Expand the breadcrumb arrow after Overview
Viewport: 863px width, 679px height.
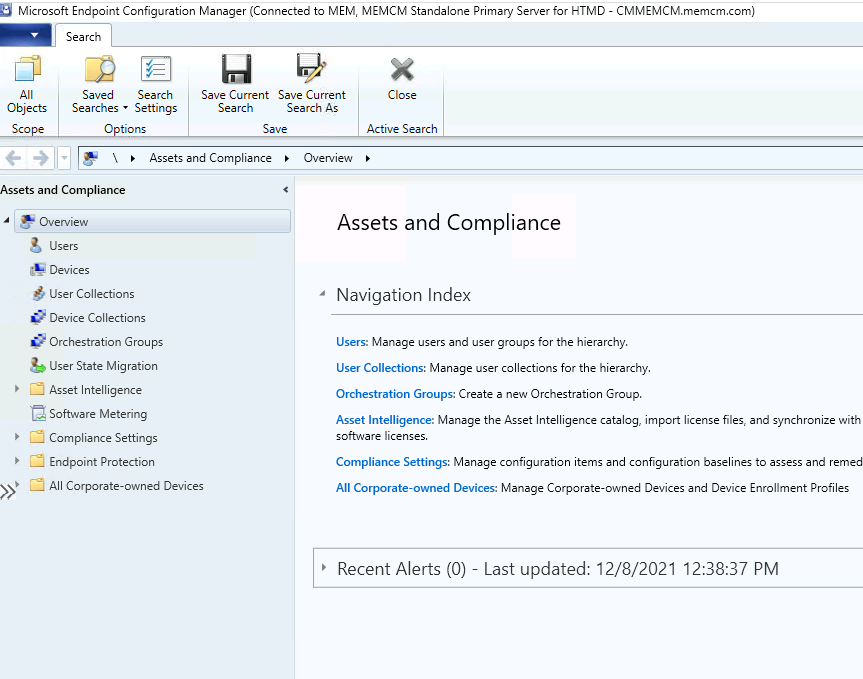tap(368, 158)
